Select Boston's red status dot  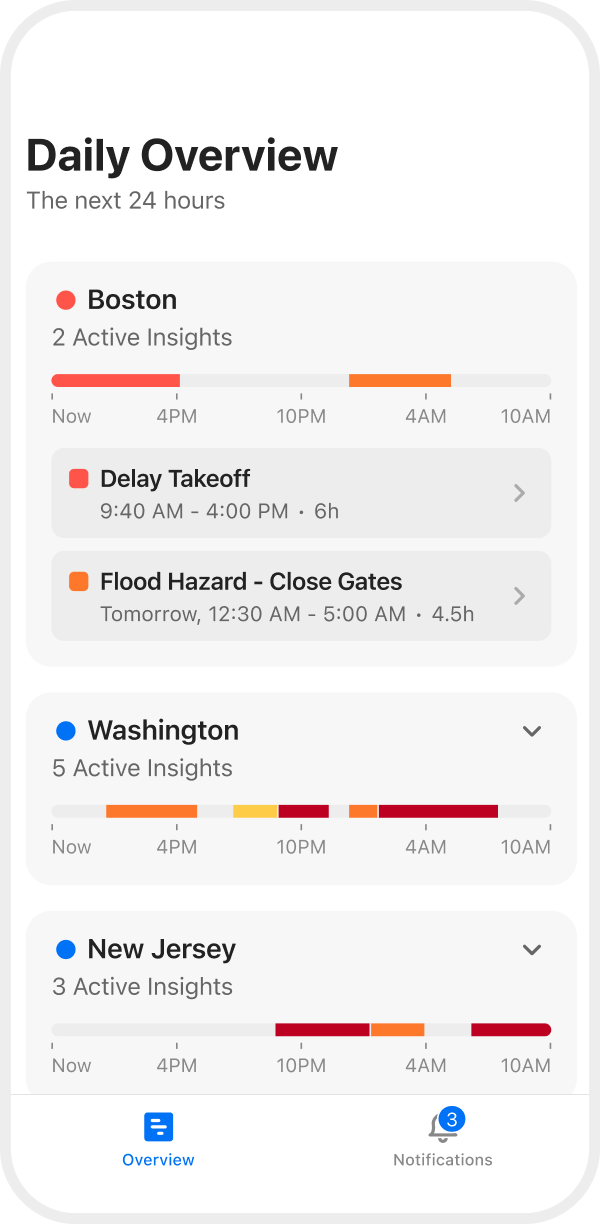pyautogui.click(x=65, y=298)
